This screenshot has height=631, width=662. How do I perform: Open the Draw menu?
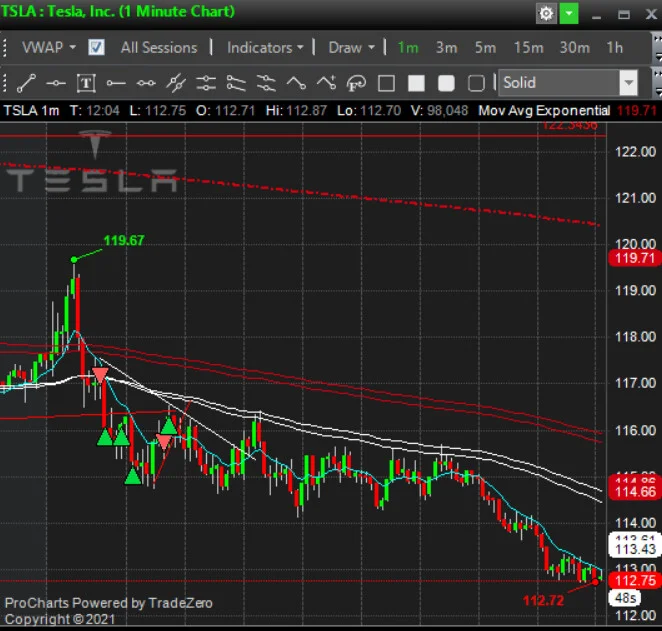[x=352, y=48]
